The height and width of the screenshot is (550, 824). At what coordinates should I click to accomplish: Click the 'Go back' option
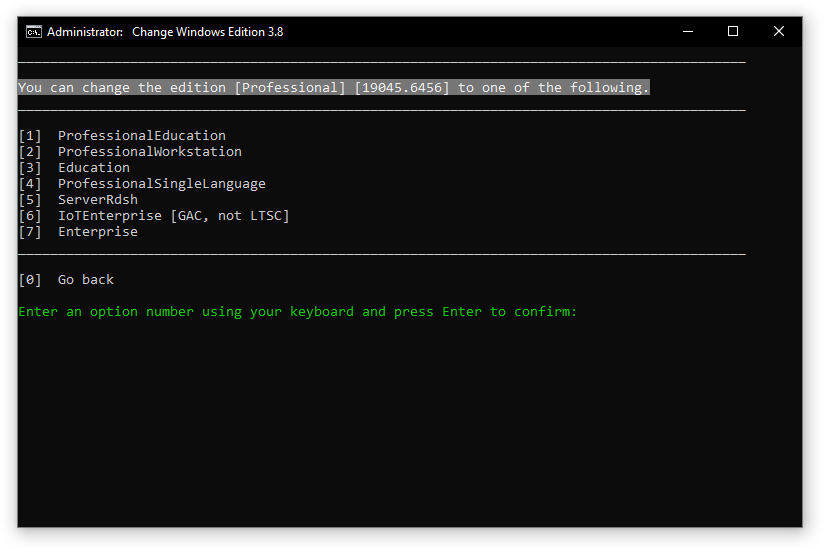85,280
